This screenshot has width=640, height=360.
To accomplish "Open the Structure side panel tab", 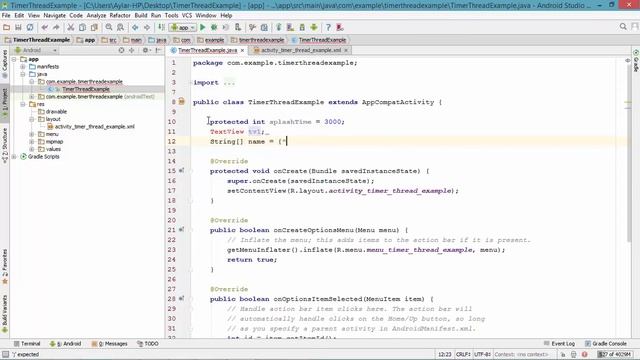I will (5, 145).
